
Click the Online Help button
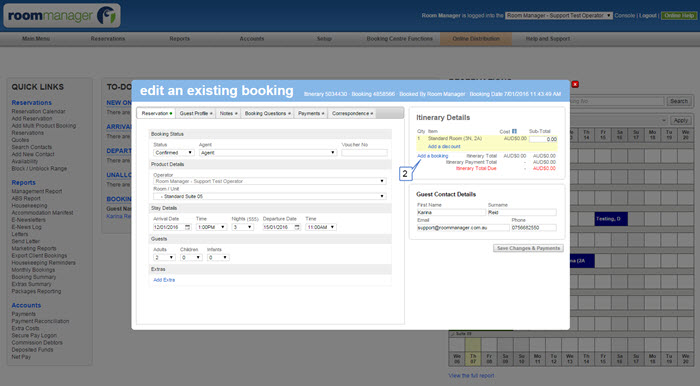679,16
